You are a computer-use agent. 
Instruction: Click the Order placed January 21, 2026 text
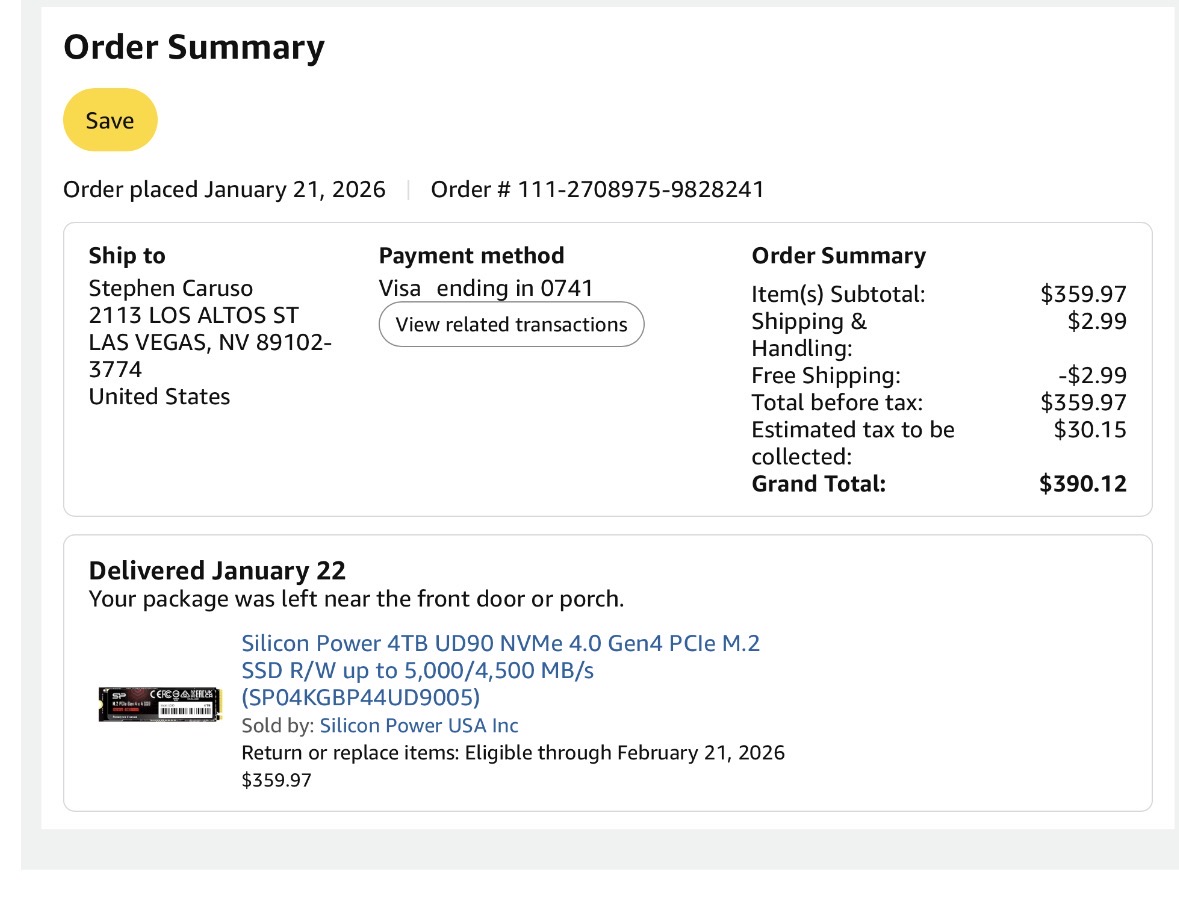click(224, 190)
